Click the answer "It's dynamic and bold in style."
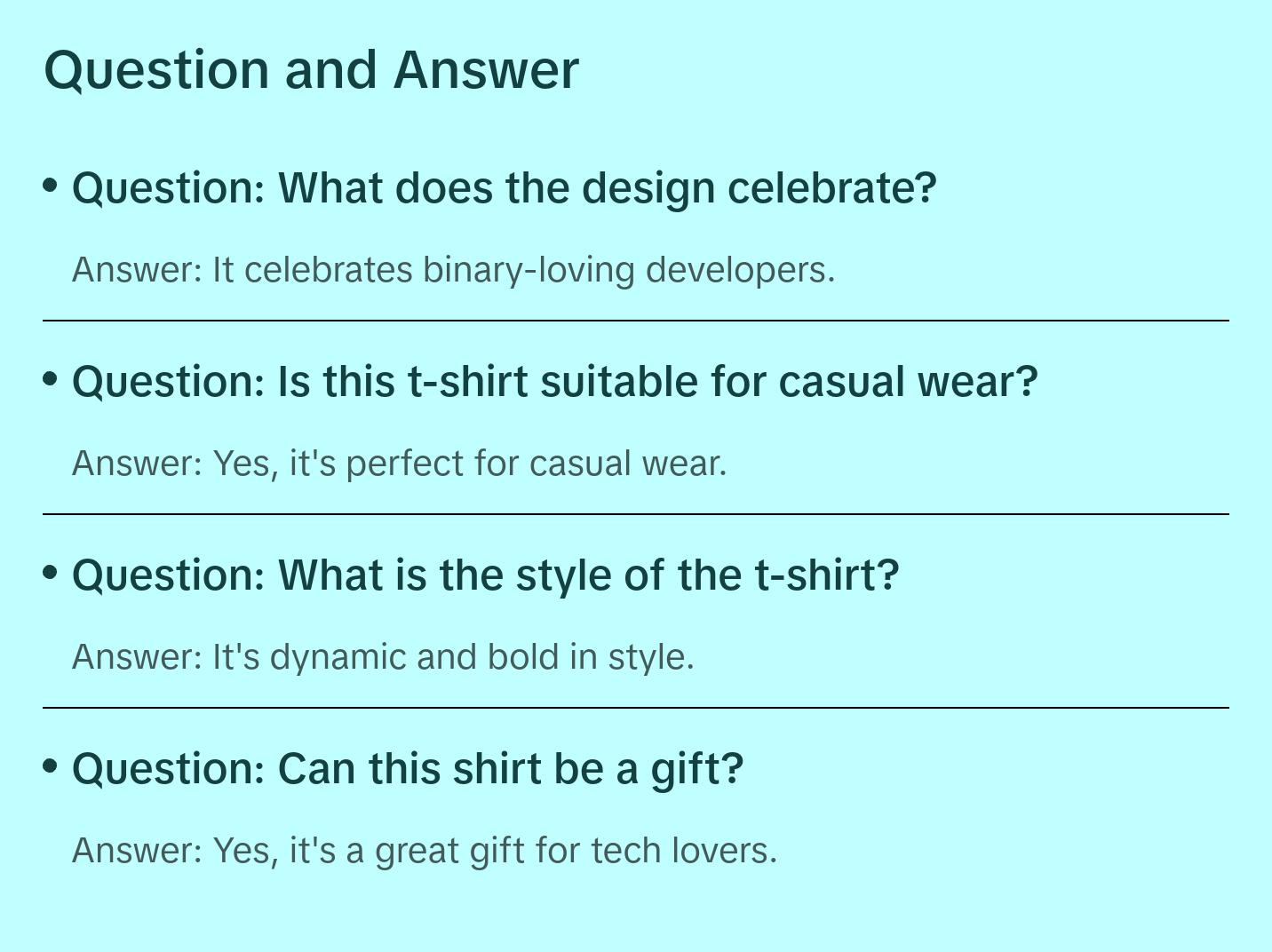The image size is (1272, 952). click(x=383, y=657)
